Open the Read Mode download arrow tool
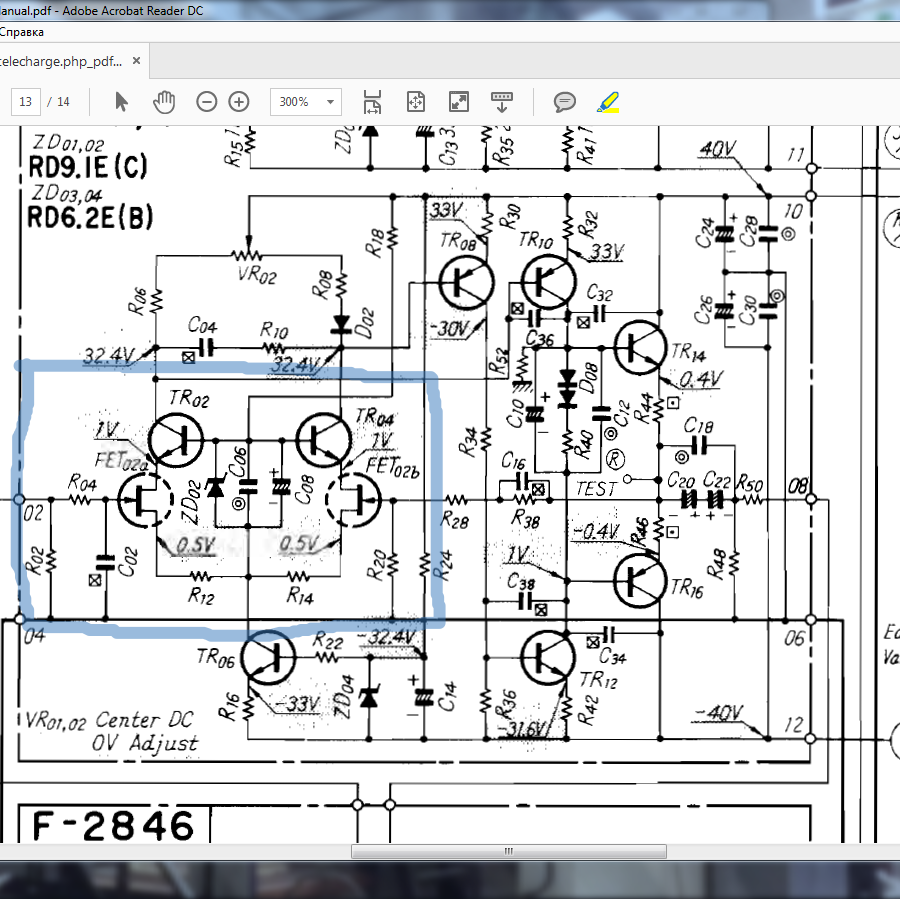 point(502,102)
